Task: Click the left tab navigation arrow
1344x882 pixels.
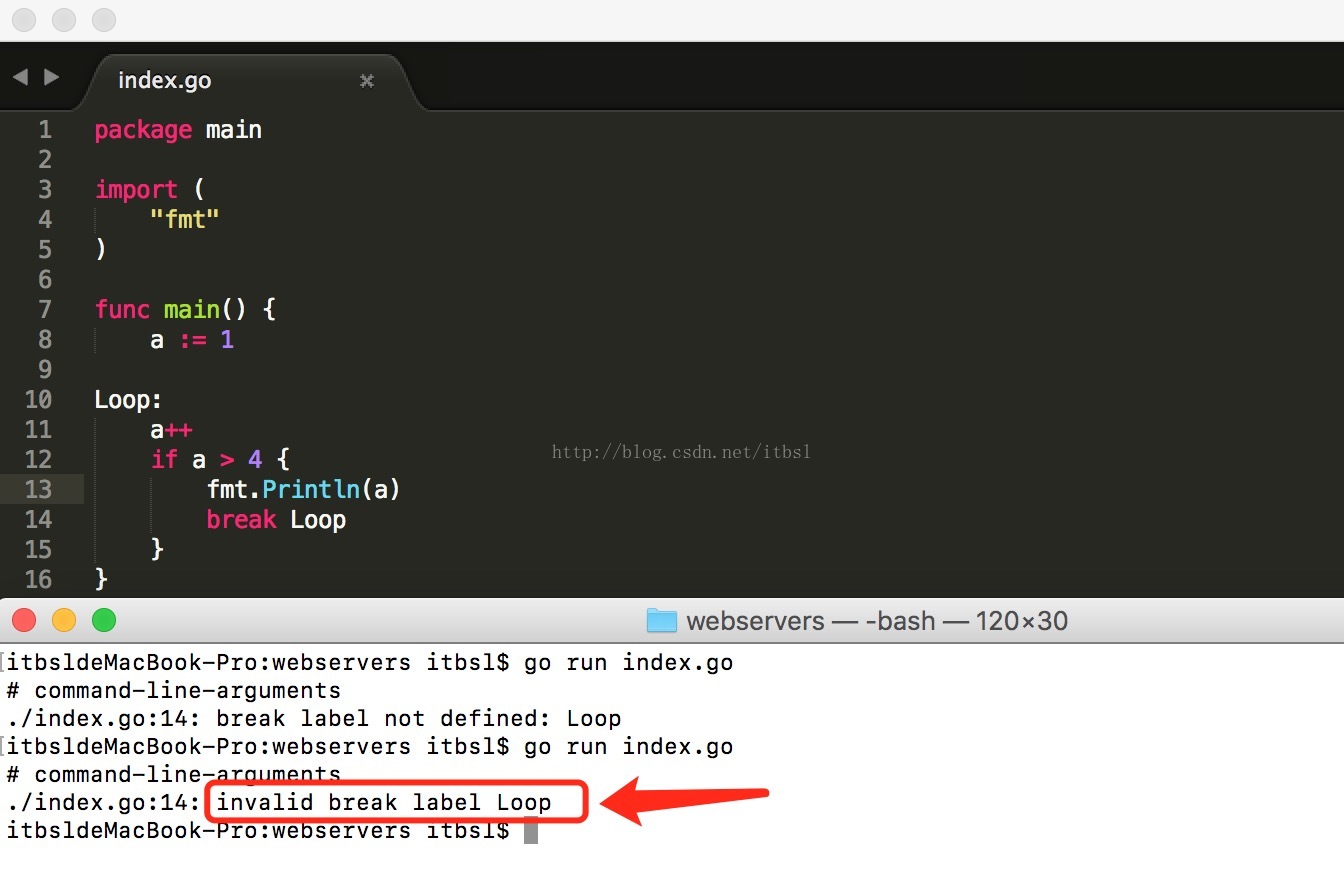Action: click(x=19, y=77)
